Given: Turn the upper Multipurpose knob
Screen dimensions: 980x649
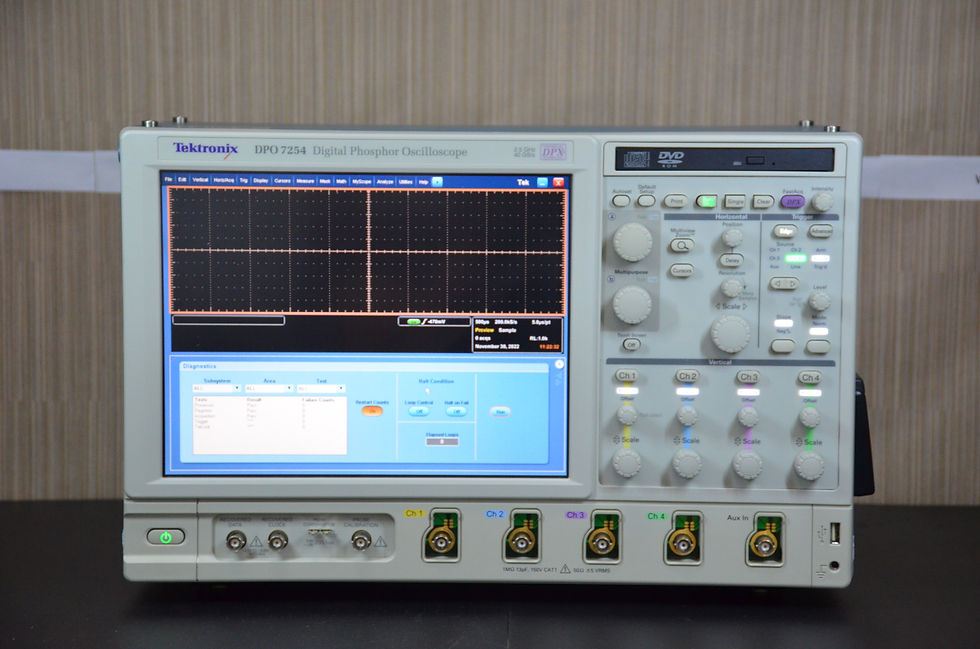Looking at the screenshot, I should tap(632, 242).
